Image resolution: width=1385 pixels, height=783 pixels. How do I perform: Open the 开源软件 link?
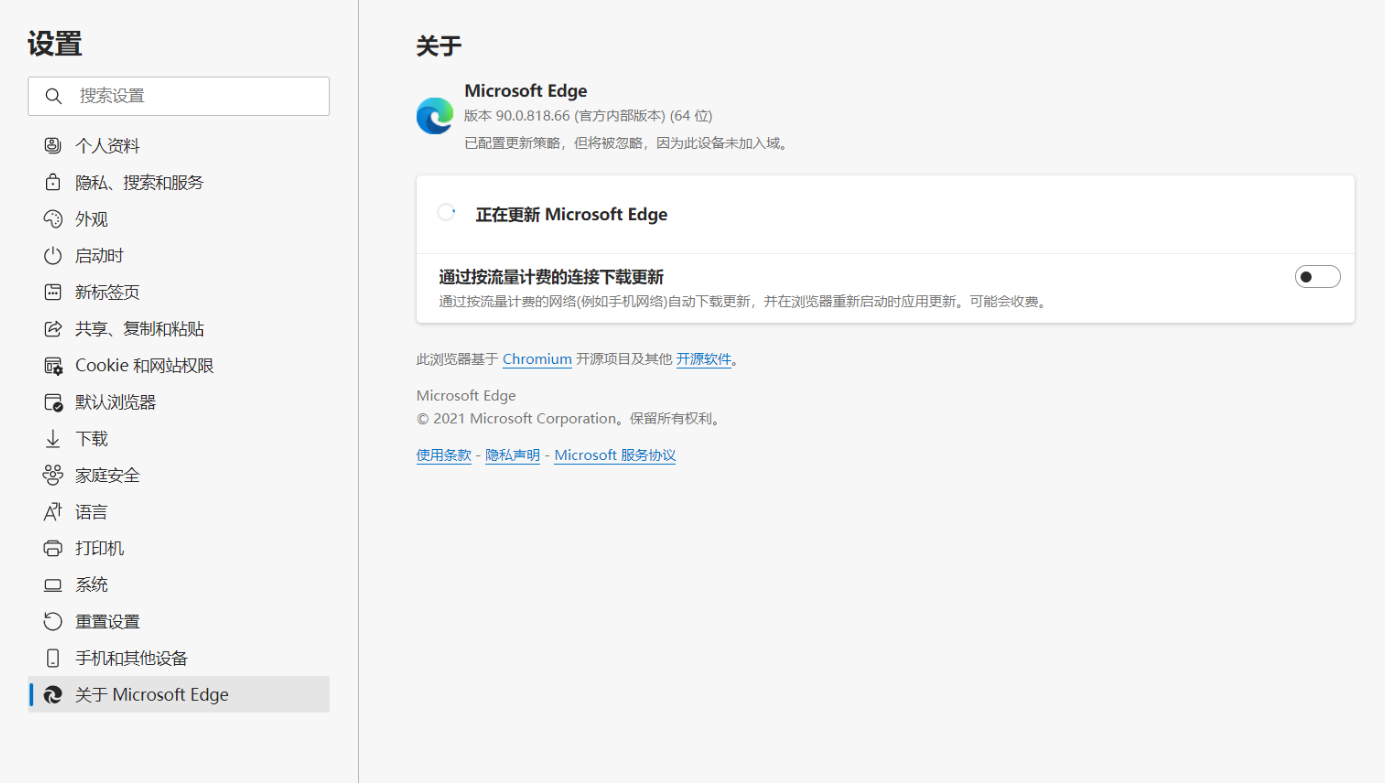pos(704,359)
